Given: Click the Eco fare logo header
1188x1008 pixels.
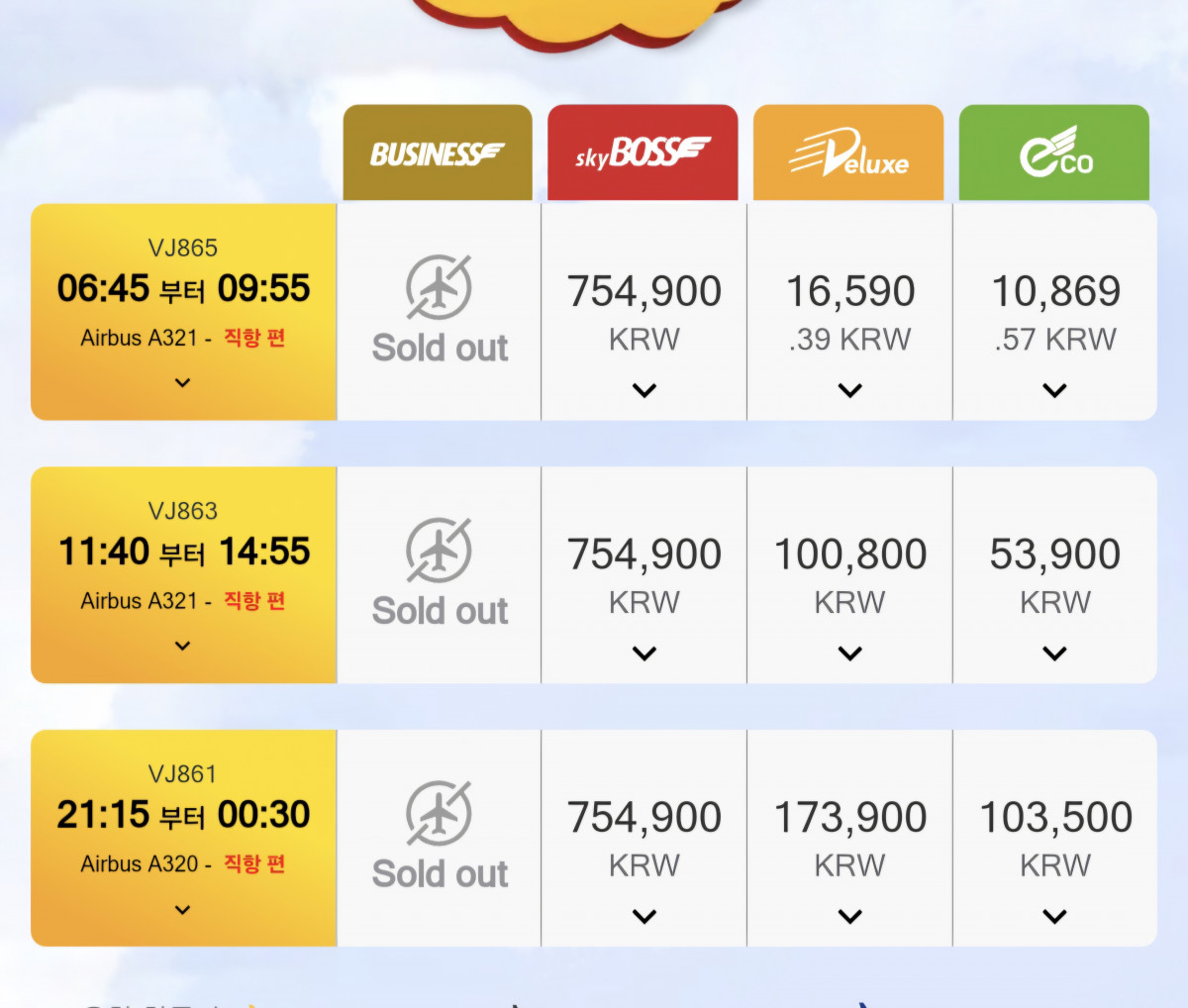Looking at the screenshot, I should point(1054,153).
